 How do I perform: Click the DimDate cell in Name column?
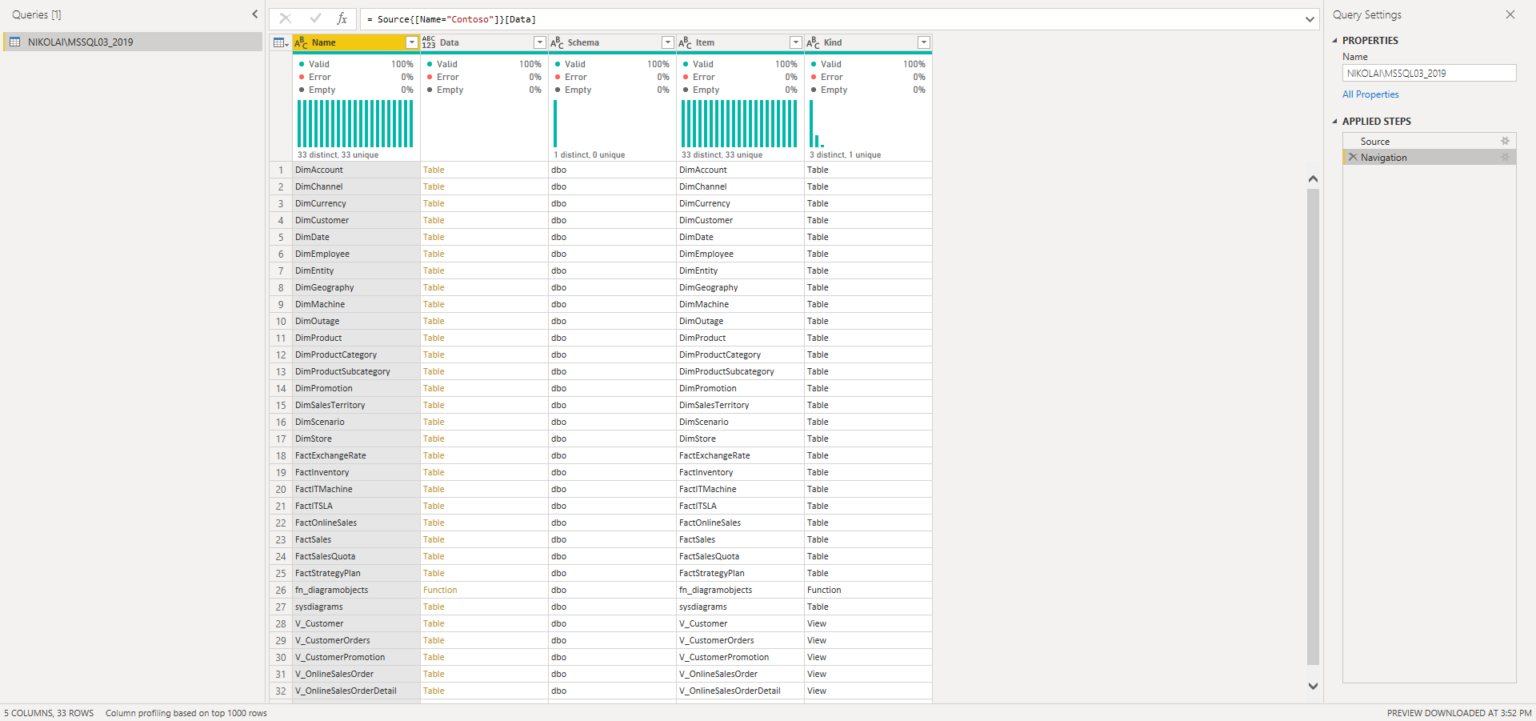point(356,237)
